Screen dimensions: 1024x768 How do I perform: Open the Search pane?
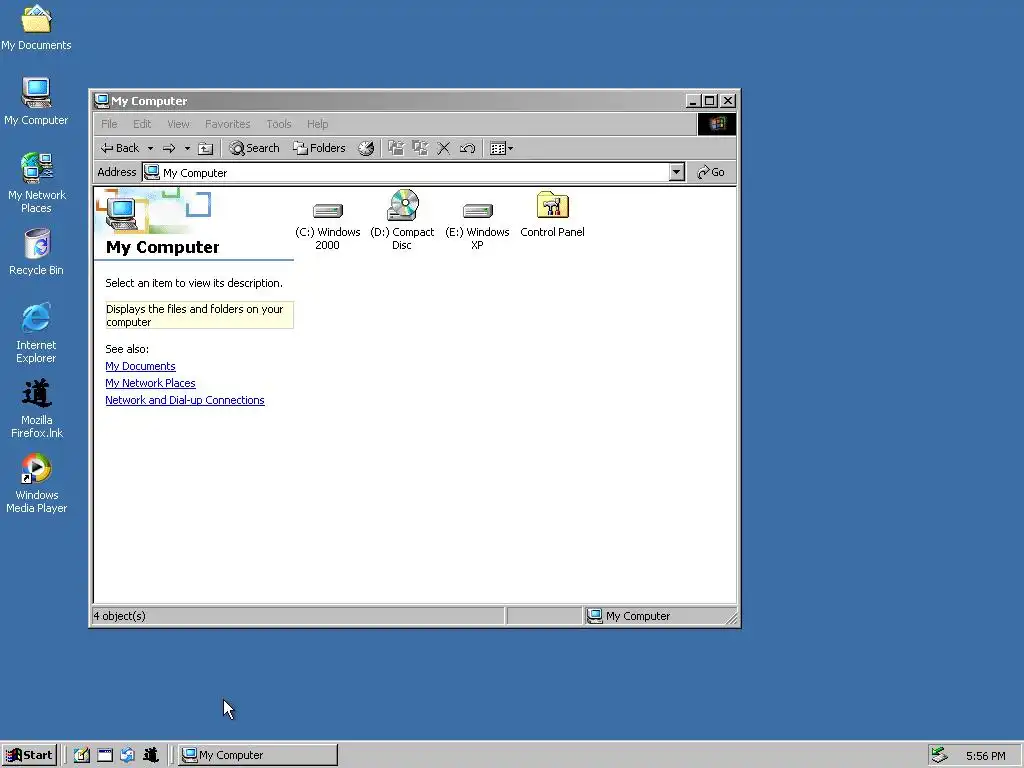coord(255,148)
